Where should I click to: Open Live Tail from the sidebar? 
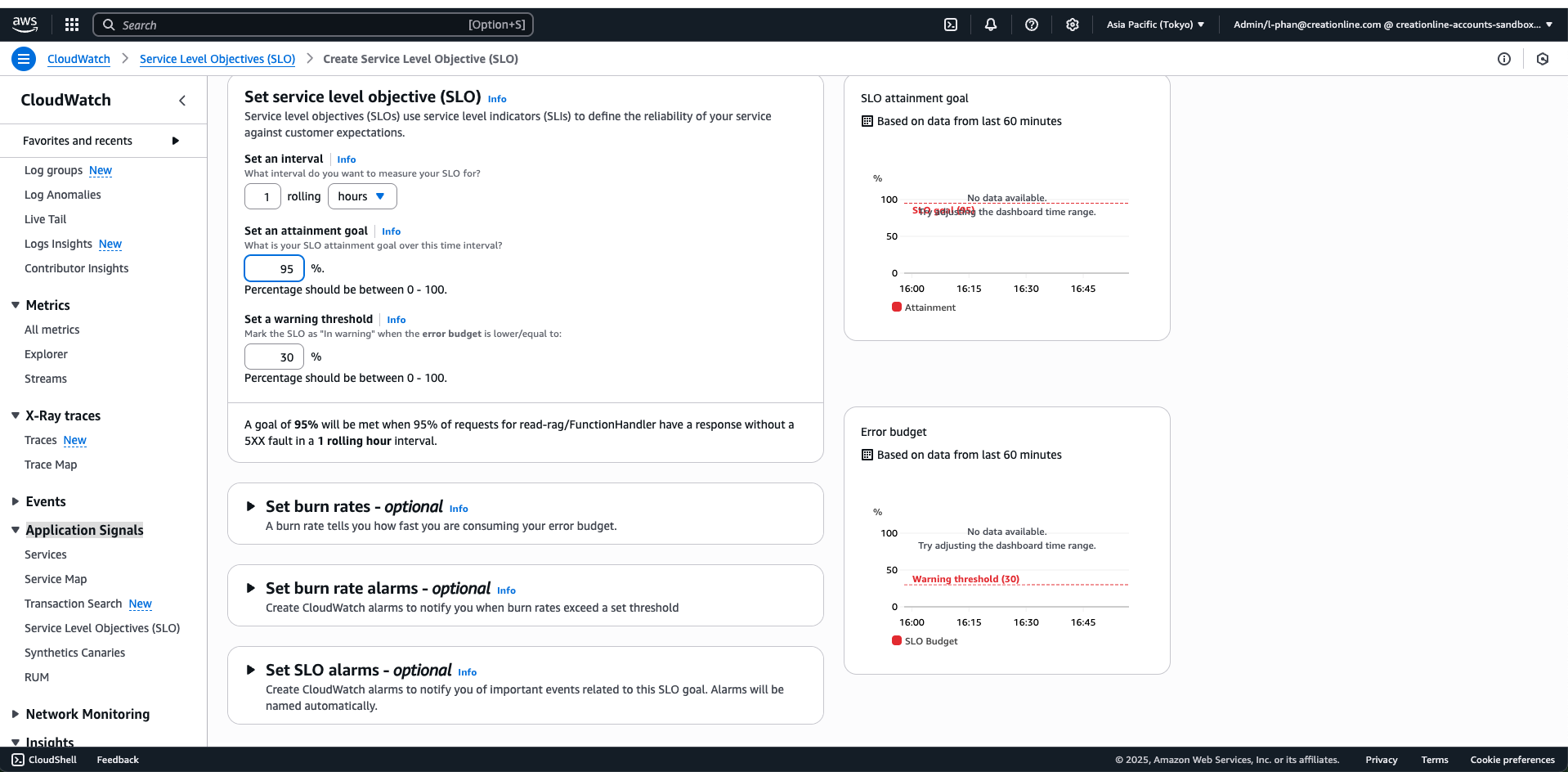click(45, 219)
